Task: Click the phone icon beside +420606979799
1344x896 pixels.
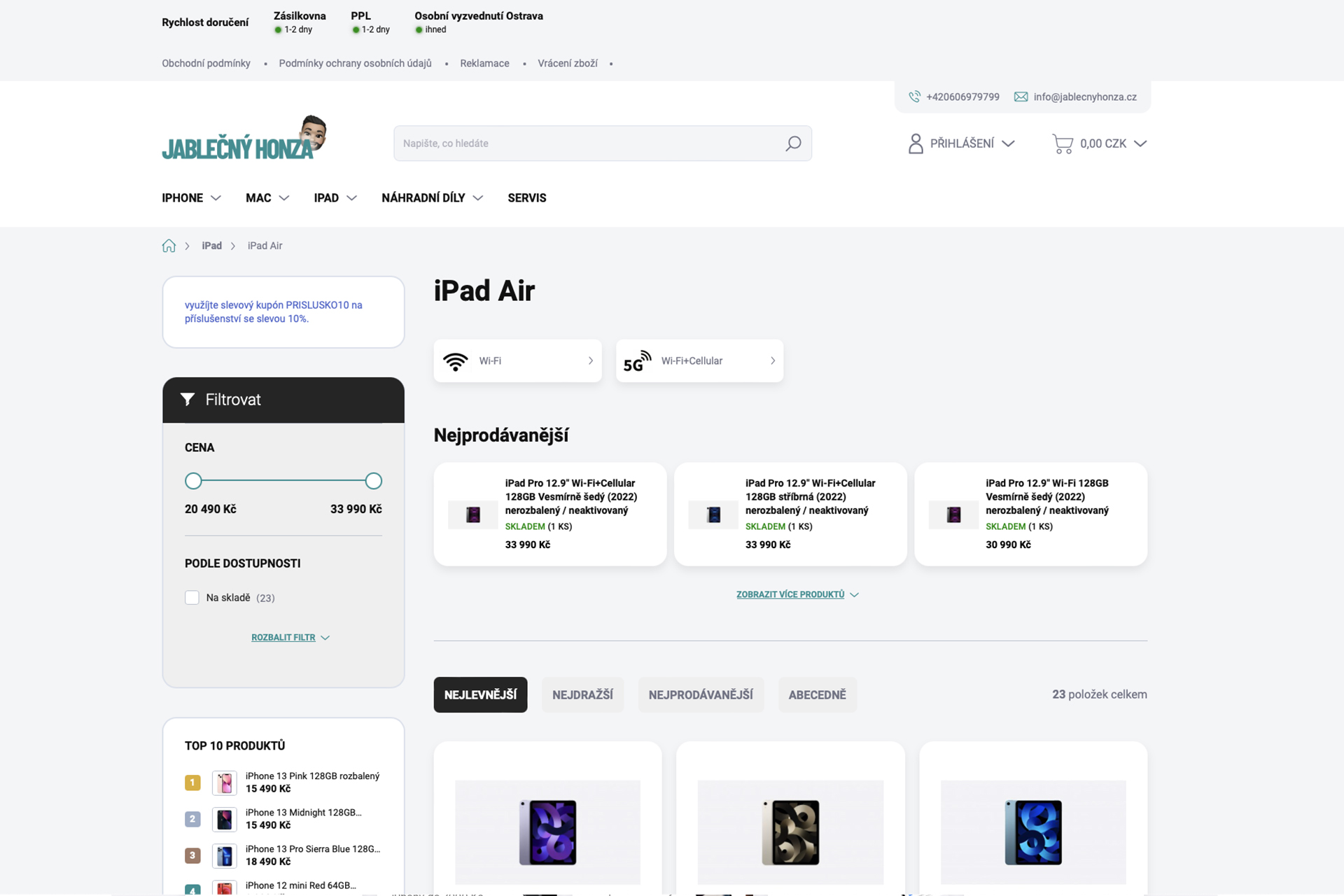Action: [914, 97]
